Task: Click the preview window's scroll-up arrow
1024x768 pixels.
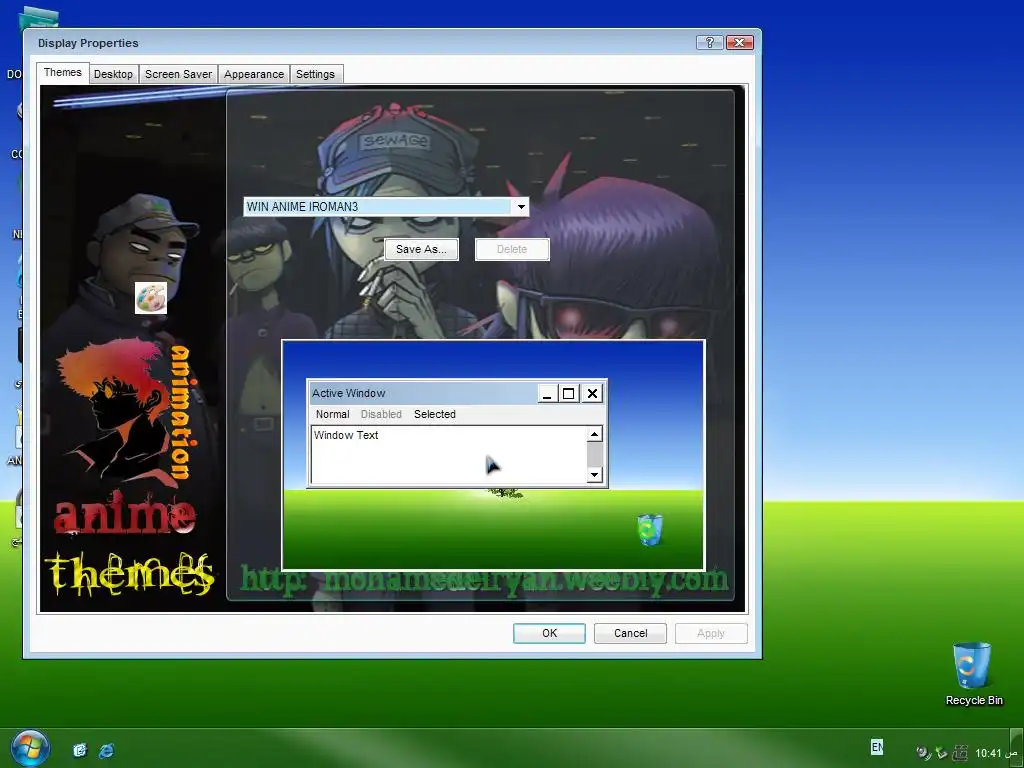Action: pyautogui.click(x=594, y=434)
